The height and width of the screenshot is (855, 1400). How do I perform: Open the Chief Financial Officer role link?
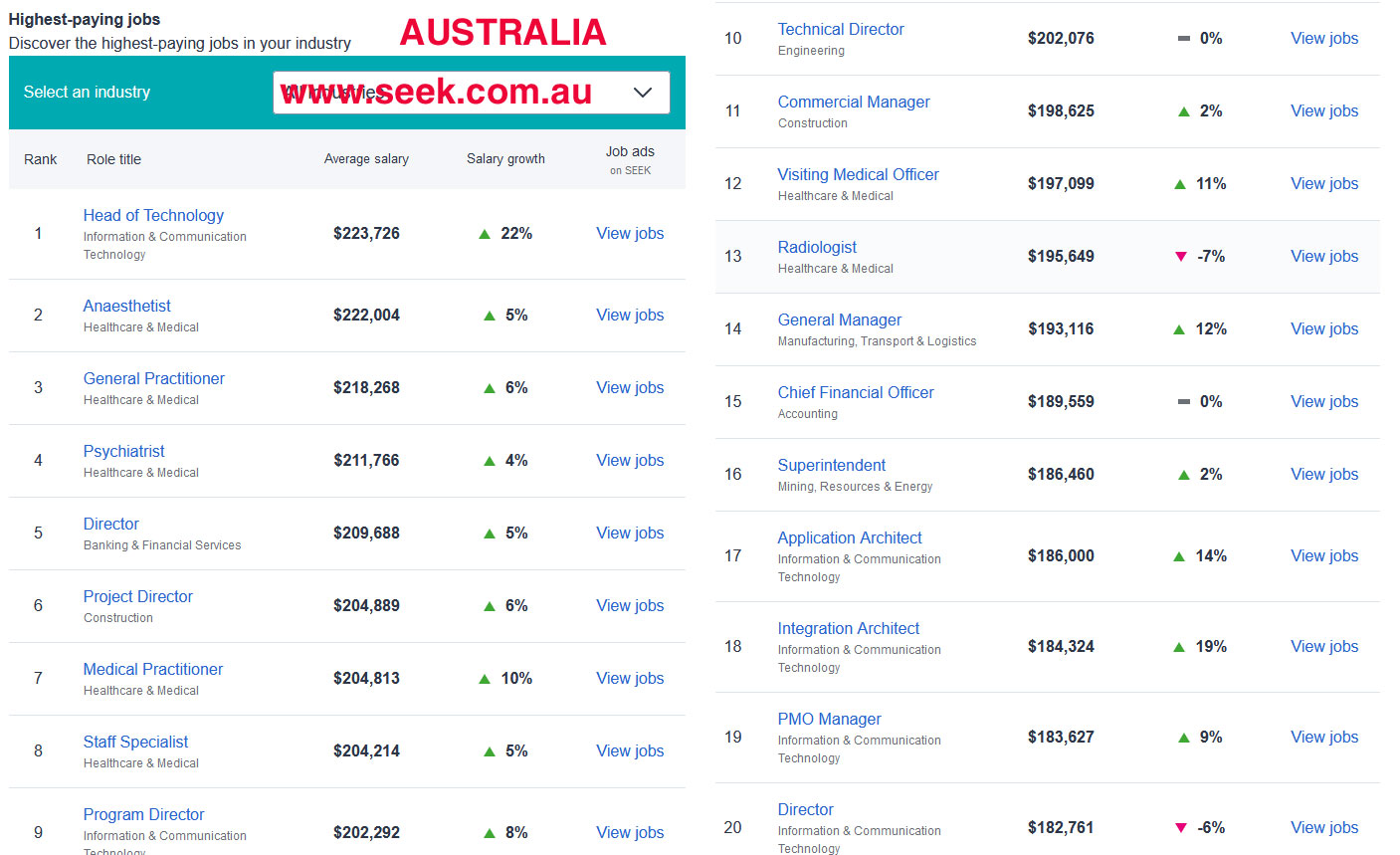[856, 392]
